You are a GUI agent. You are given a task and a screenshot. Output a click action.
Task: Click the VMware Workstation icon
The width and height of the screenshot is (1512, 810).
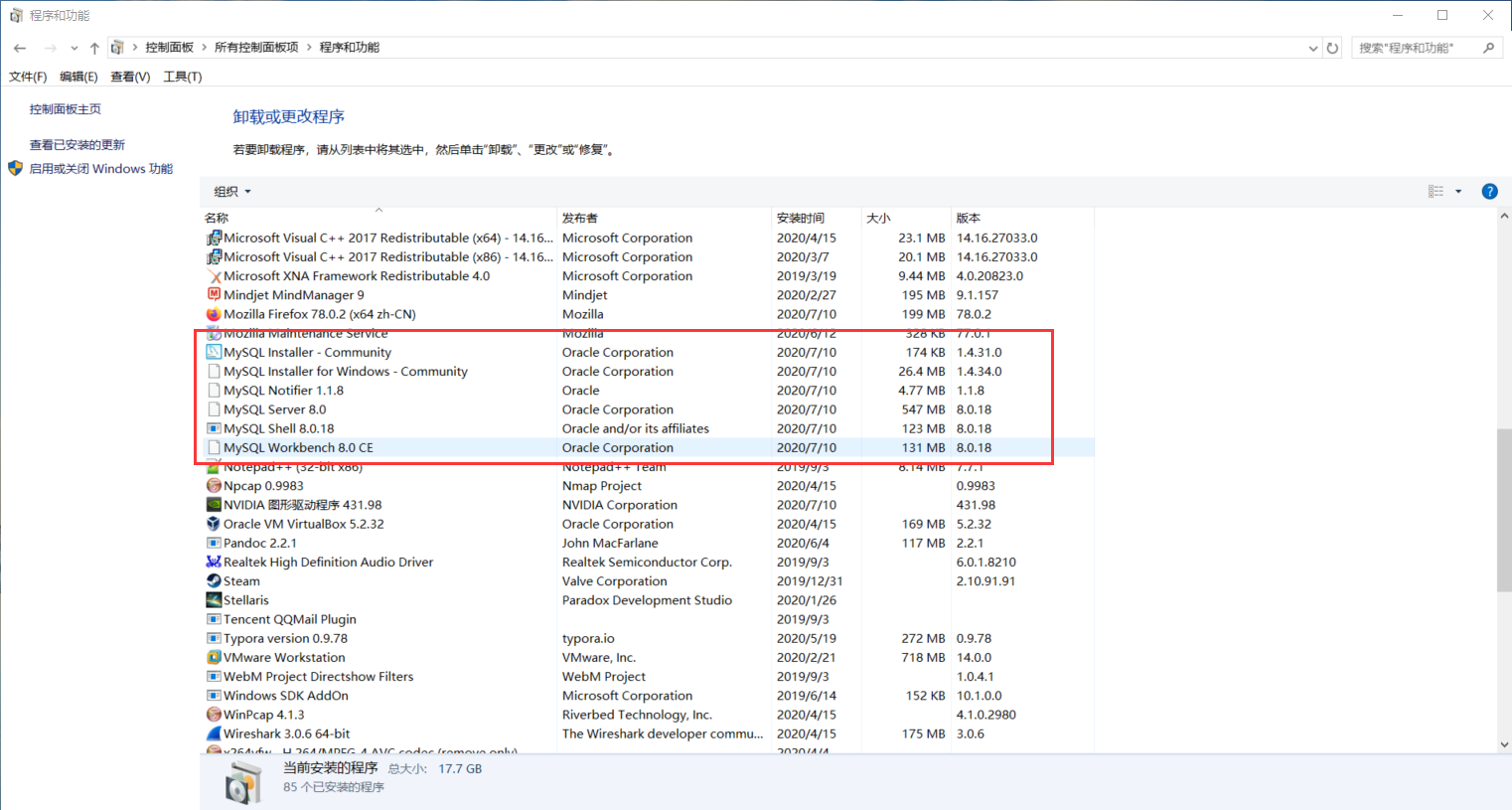point(214,658)
